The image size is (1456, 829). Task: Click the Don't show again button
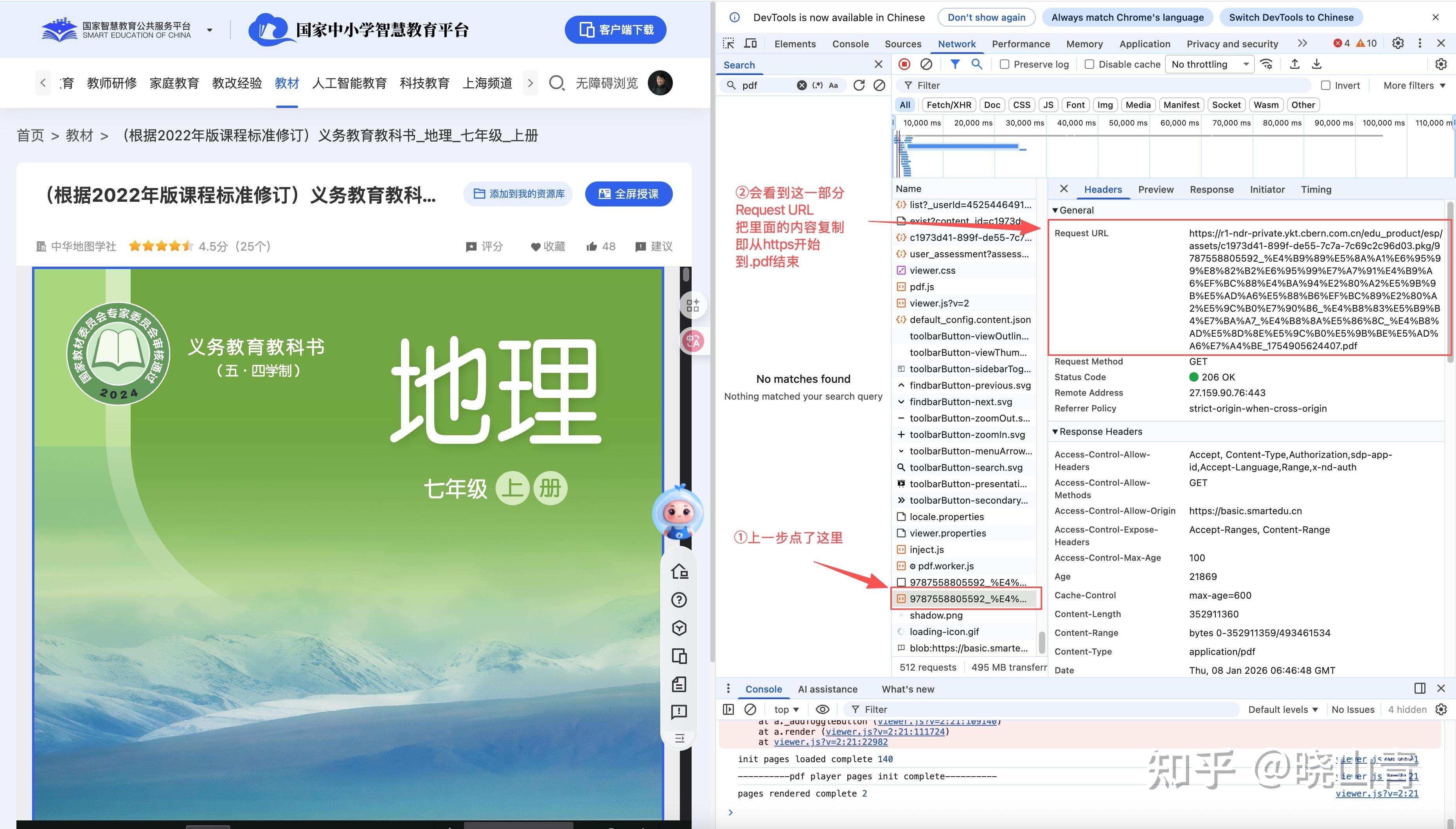pyautogui.click(x=986, y=18)
